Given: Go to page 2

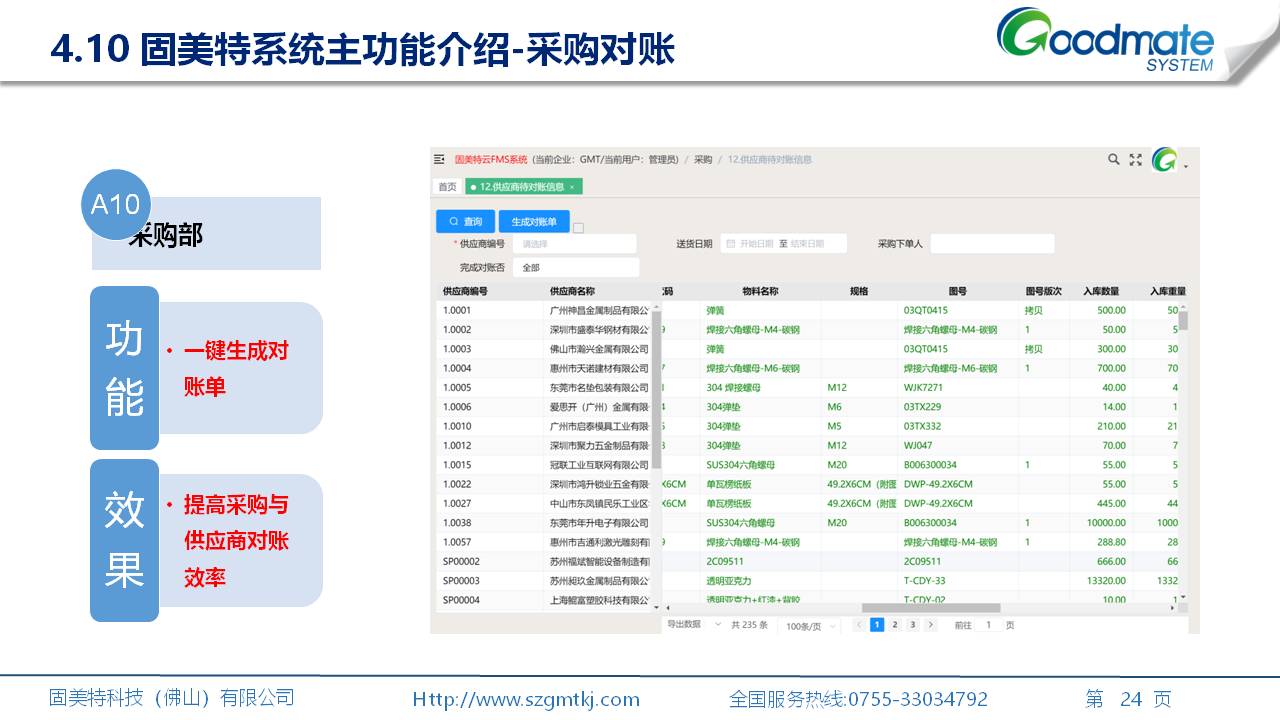Looking at the screenshot, I should click(895, 625).
